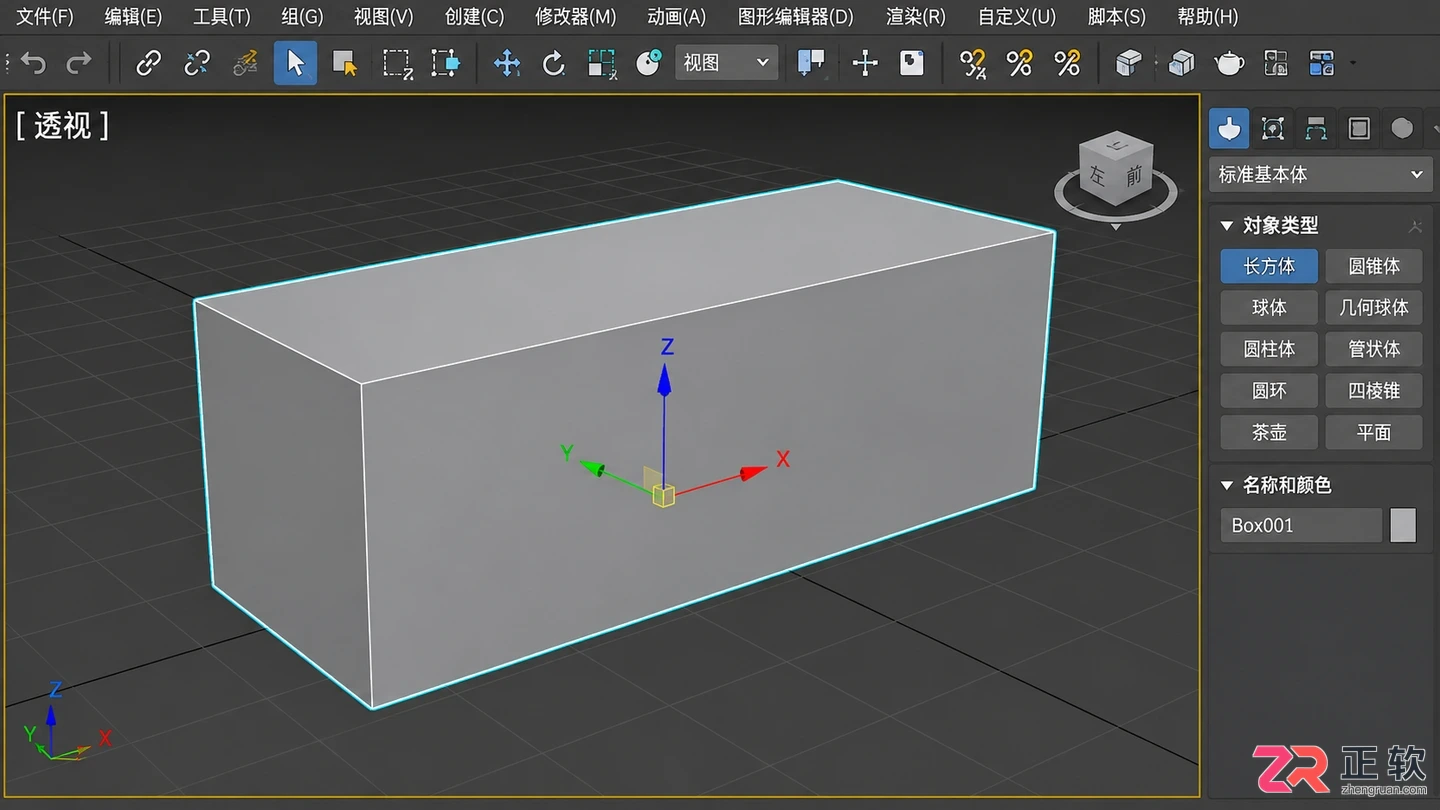Open the Material Editor cube icon
Screen dimensions: 1440x810
click(x=1128, y=63)
